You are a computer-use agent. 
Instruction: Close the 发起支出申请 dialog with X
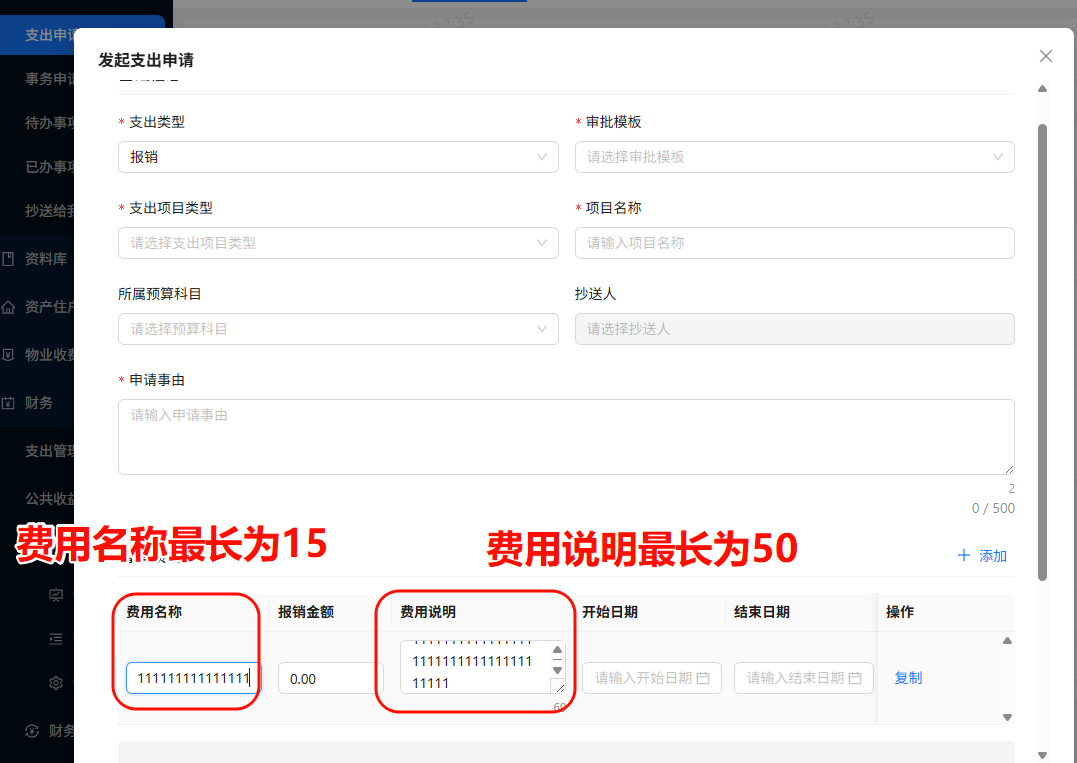[1046, 56]
